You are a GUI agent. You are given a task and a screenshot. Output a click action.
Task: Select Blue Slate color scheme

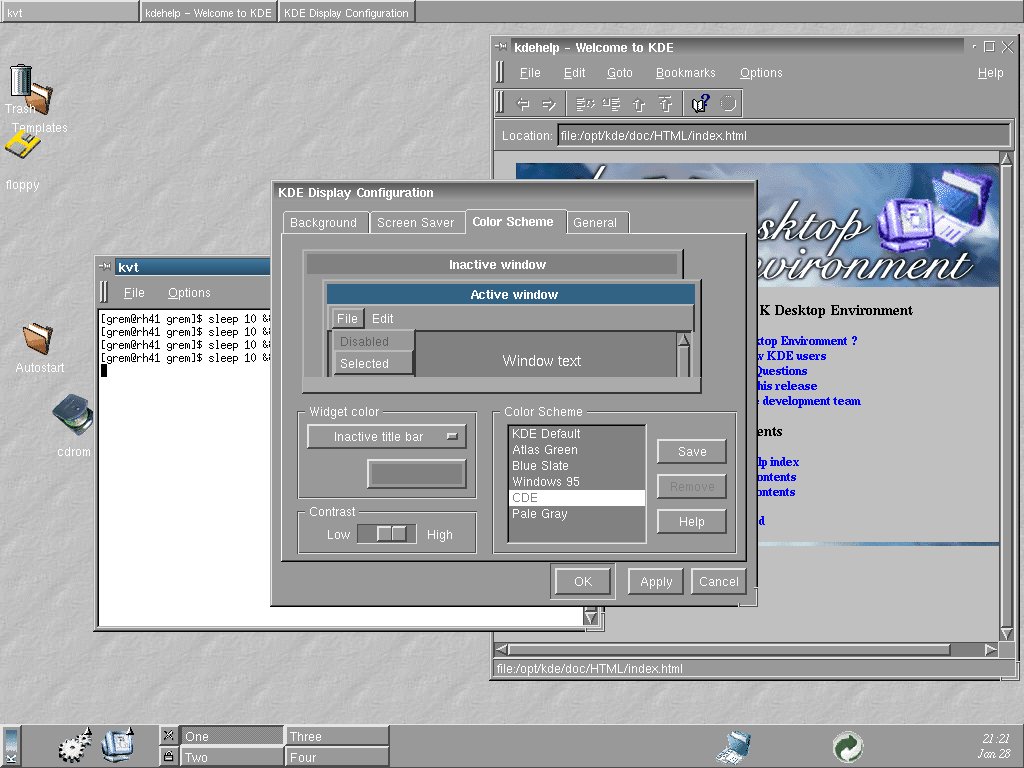[x=577, y=466]
